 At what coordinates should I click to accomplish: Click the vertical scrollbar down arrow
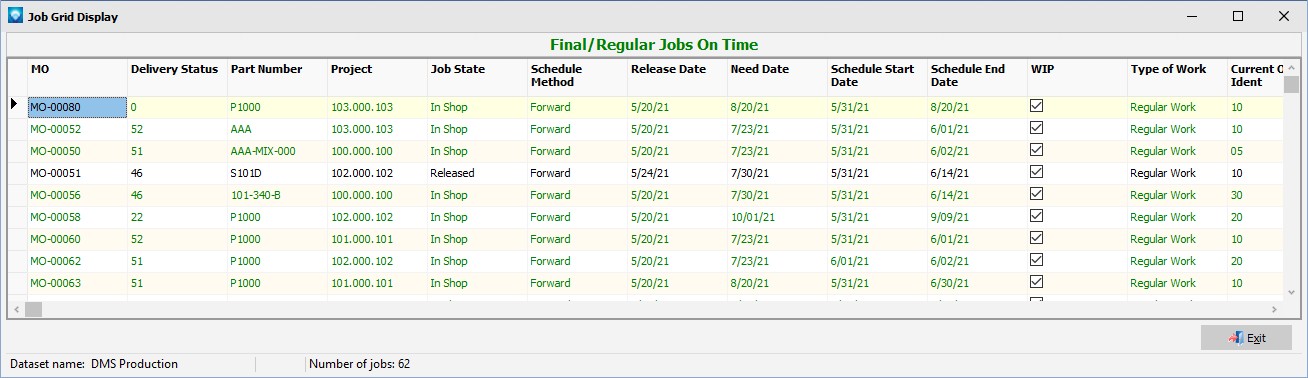click(1291, 292)
